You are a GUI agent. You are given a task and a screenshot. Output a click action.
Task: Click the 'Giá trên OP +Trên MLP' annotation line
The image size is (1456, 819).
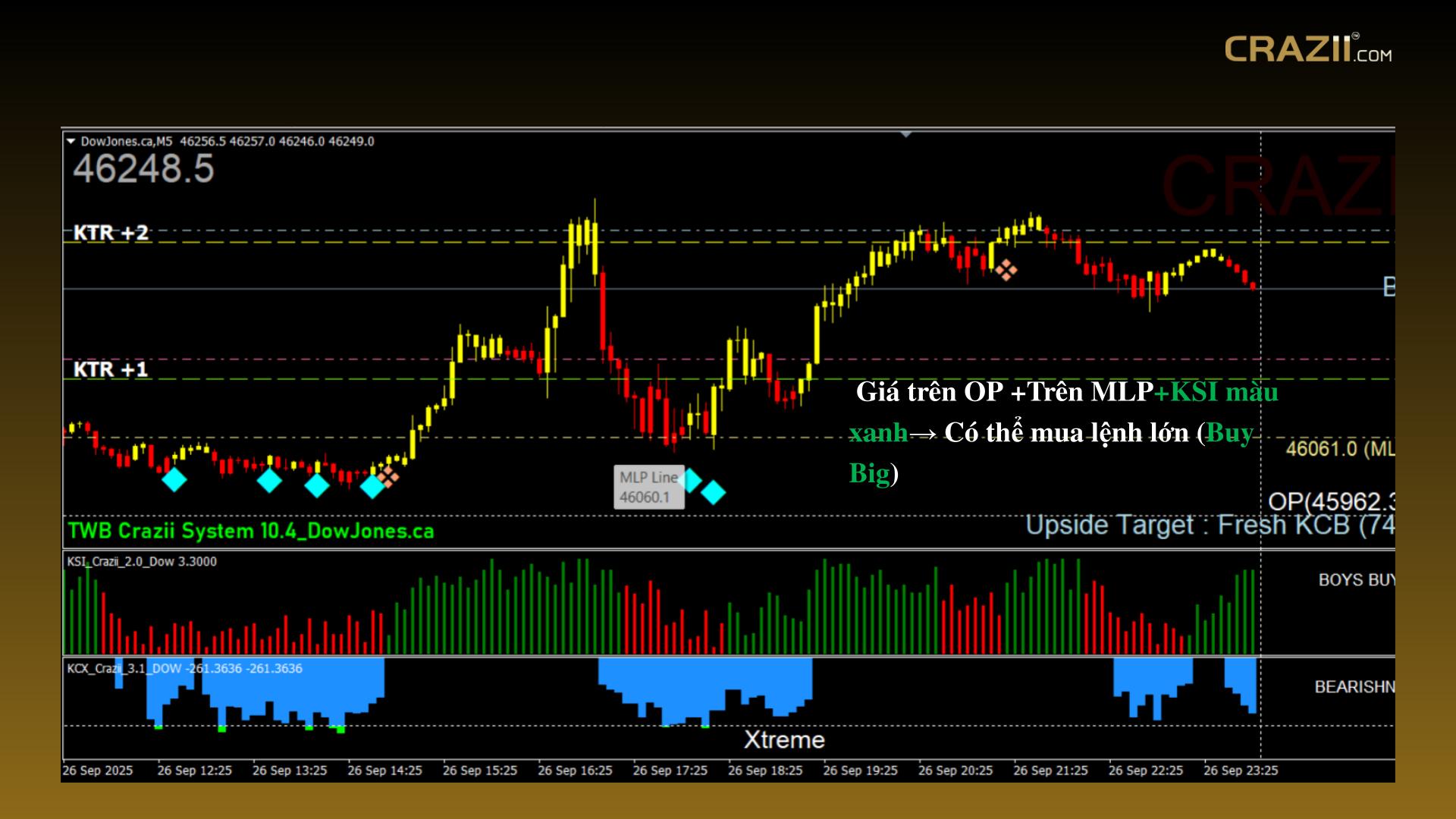(x=1005, y=392)
